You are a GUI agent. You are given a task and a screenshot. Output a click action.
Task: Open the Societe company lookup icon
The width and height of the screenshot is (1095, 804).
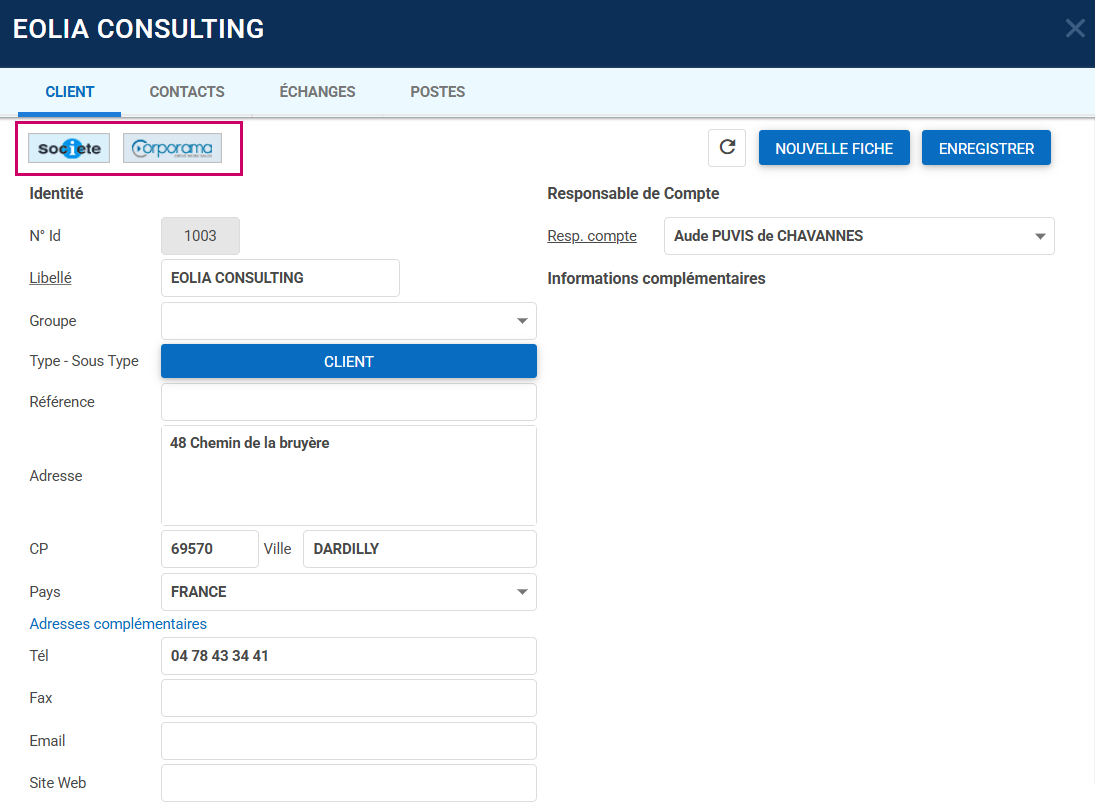69,149
